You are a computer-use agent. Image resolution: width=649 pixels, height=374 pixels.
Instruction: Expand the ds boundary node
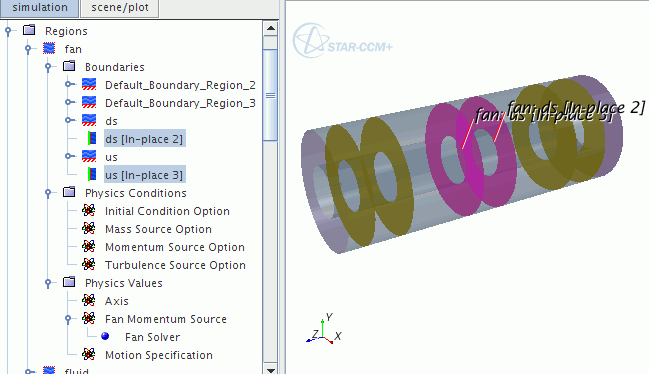point(69,120)
